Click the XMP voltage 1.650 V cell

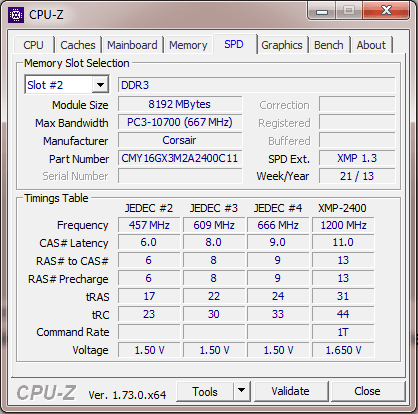343,350
